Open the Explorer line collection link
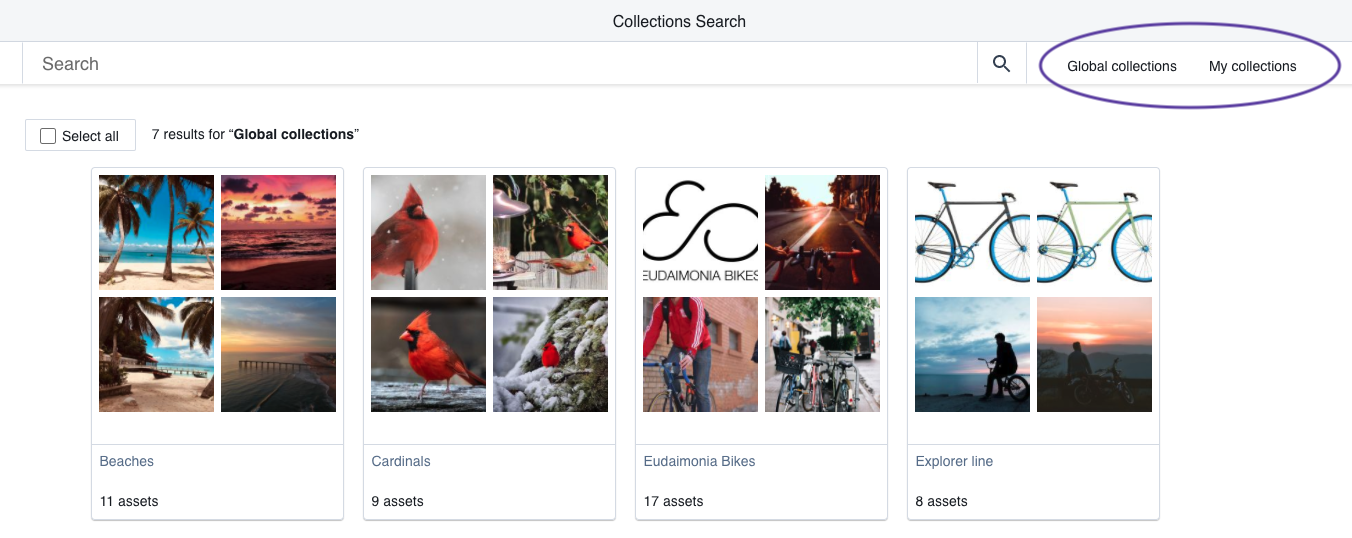 coord(954,461)
